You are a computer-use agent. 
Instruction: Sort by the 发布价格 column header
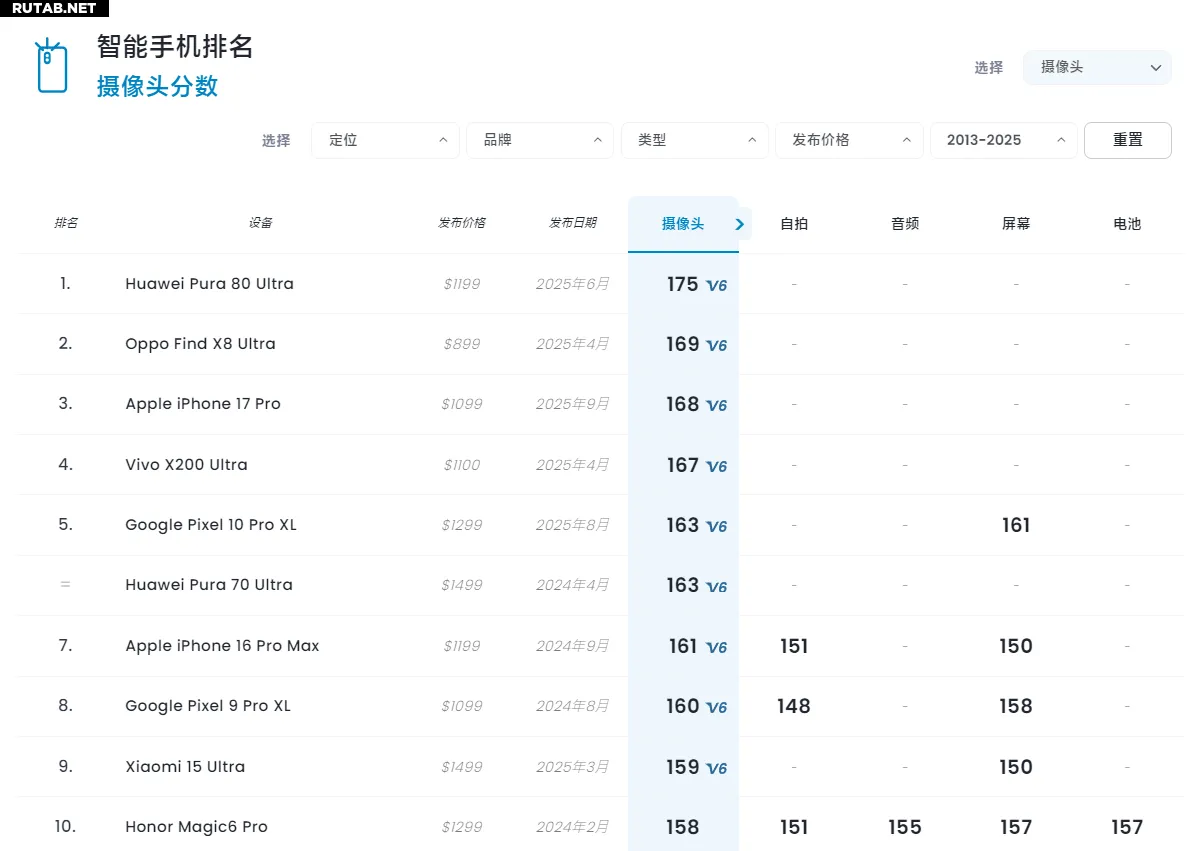tap(461, 223)
